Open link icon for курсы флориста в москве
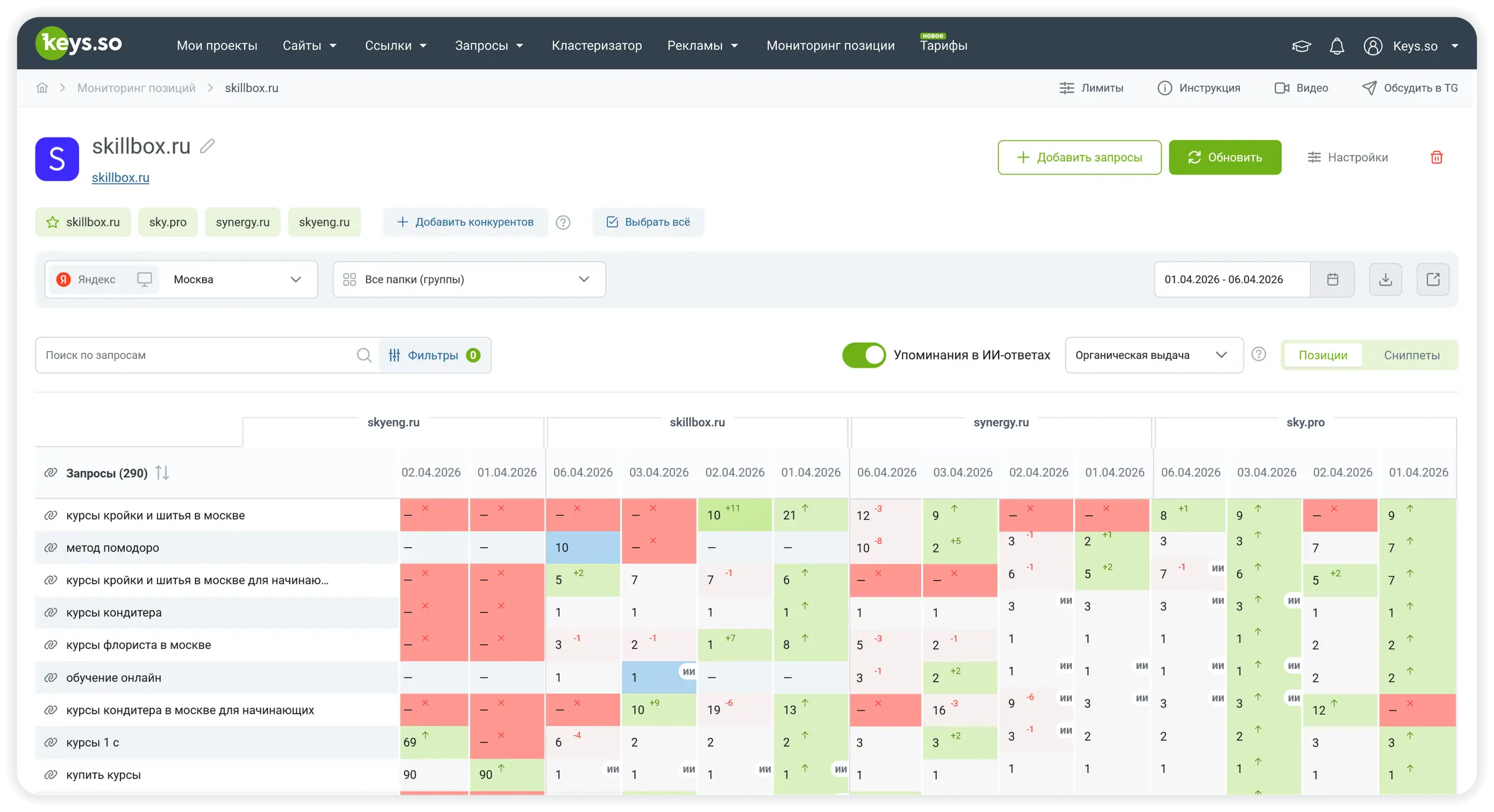This screenshot has width=1494, height=812. pyautogui.click(x=50, y=645)
